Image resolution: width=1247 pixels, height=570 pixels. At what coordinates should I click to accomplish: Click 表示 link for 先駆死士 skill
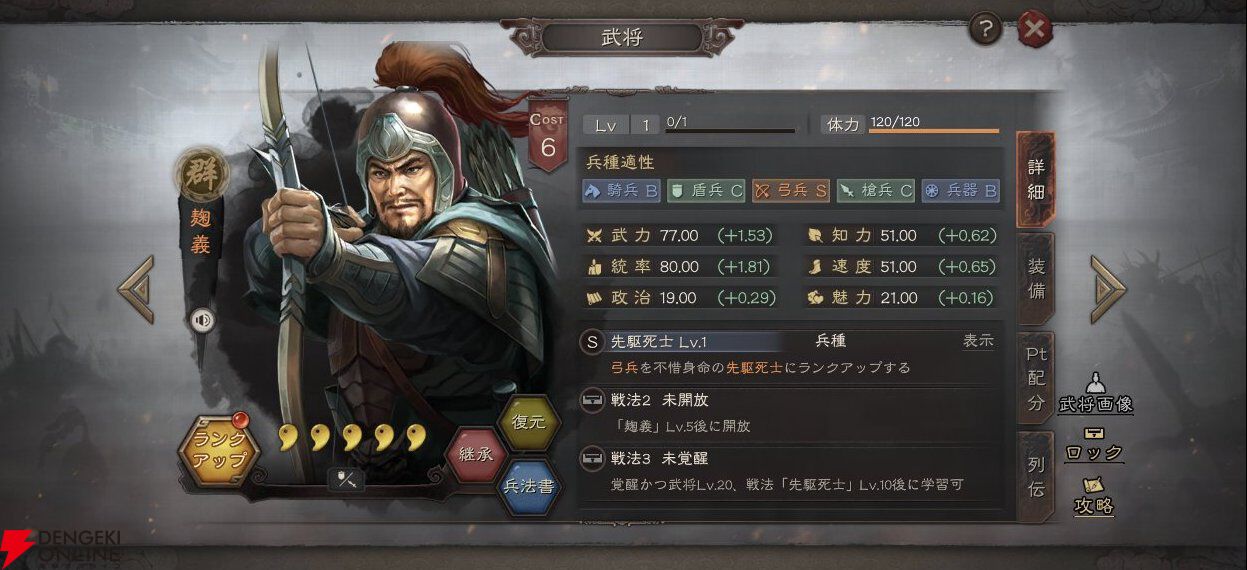(978, 341)
